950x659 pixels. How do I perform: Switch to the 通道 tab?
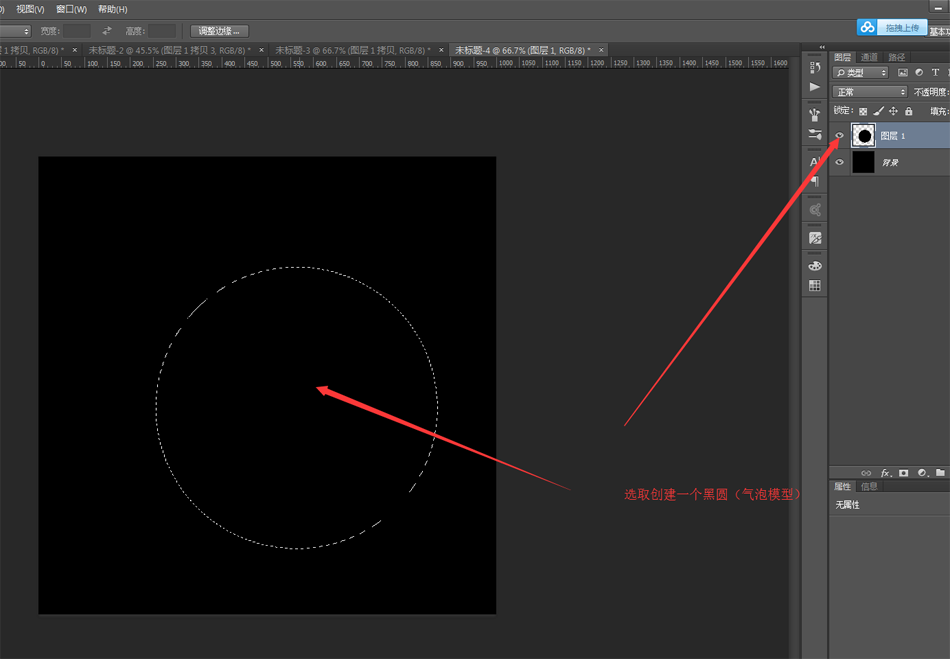coord(869,57)
